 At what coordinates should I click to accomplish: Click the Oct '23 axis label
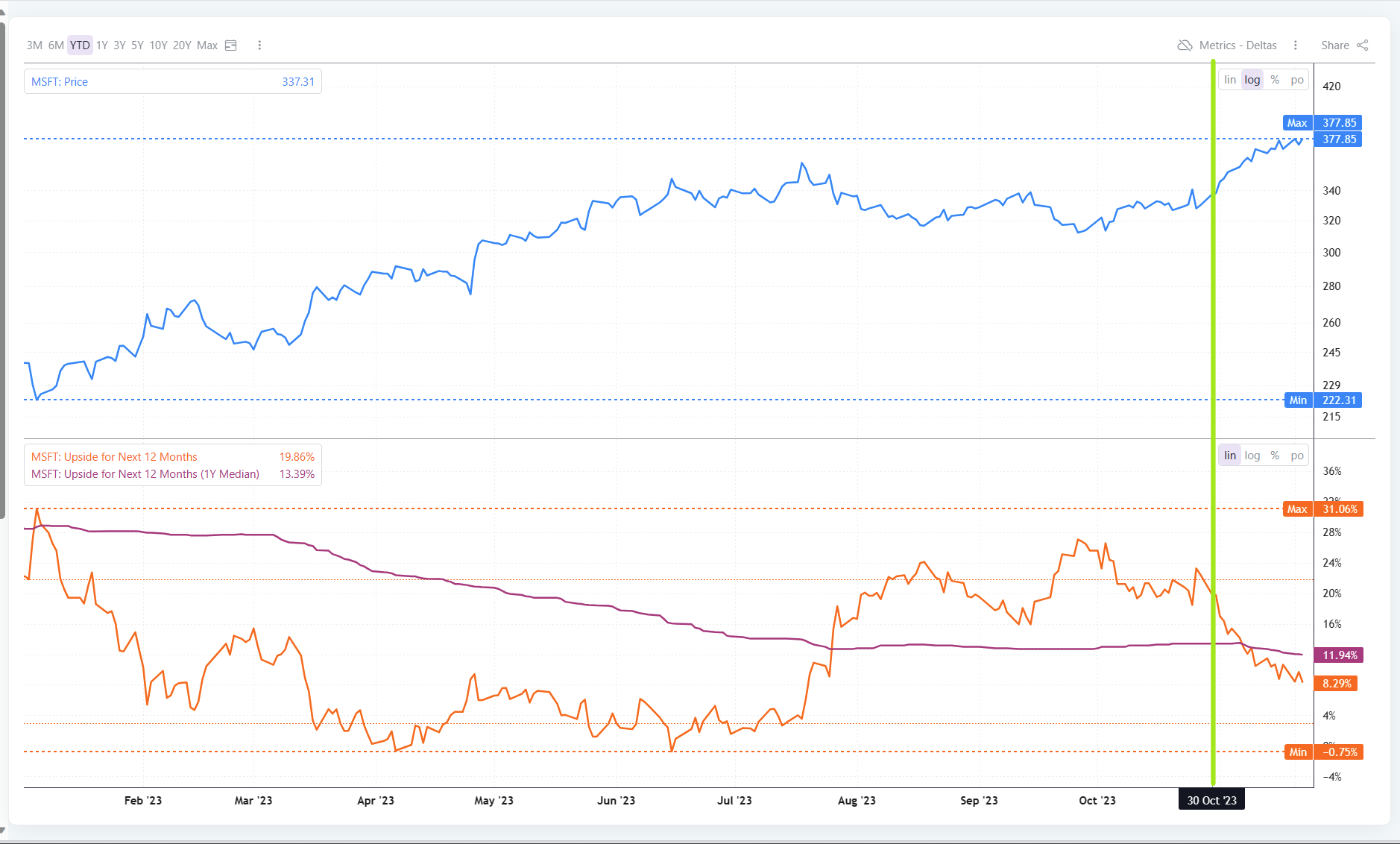1097,801
